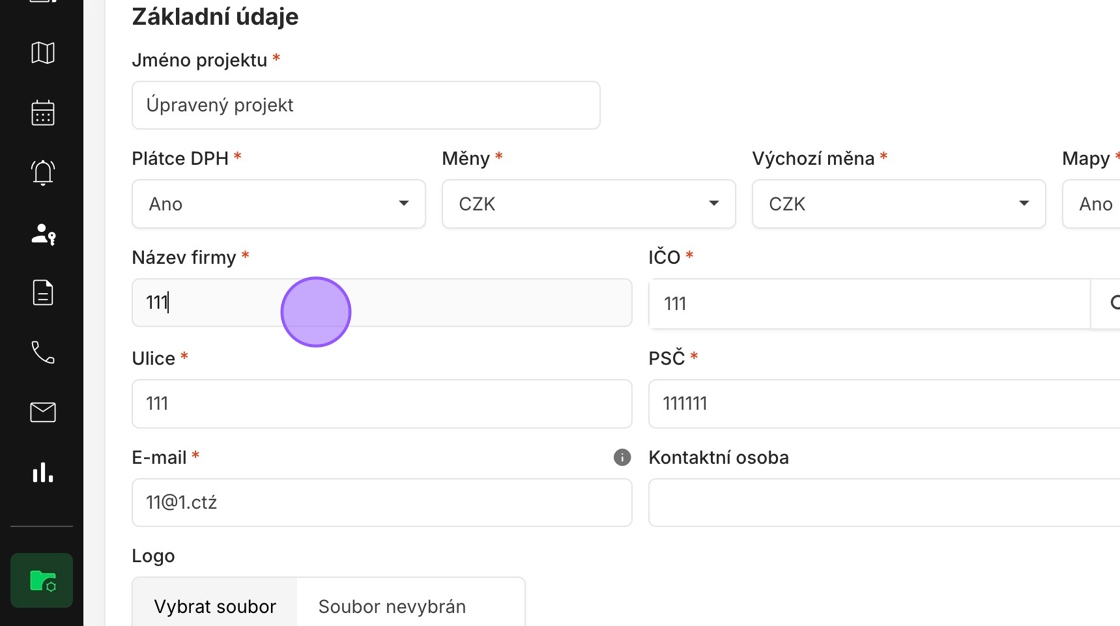Open the notifications bell icon
Image resolution: width=1120 pixels, height=626 pixels.
click(x=43, y=173)
